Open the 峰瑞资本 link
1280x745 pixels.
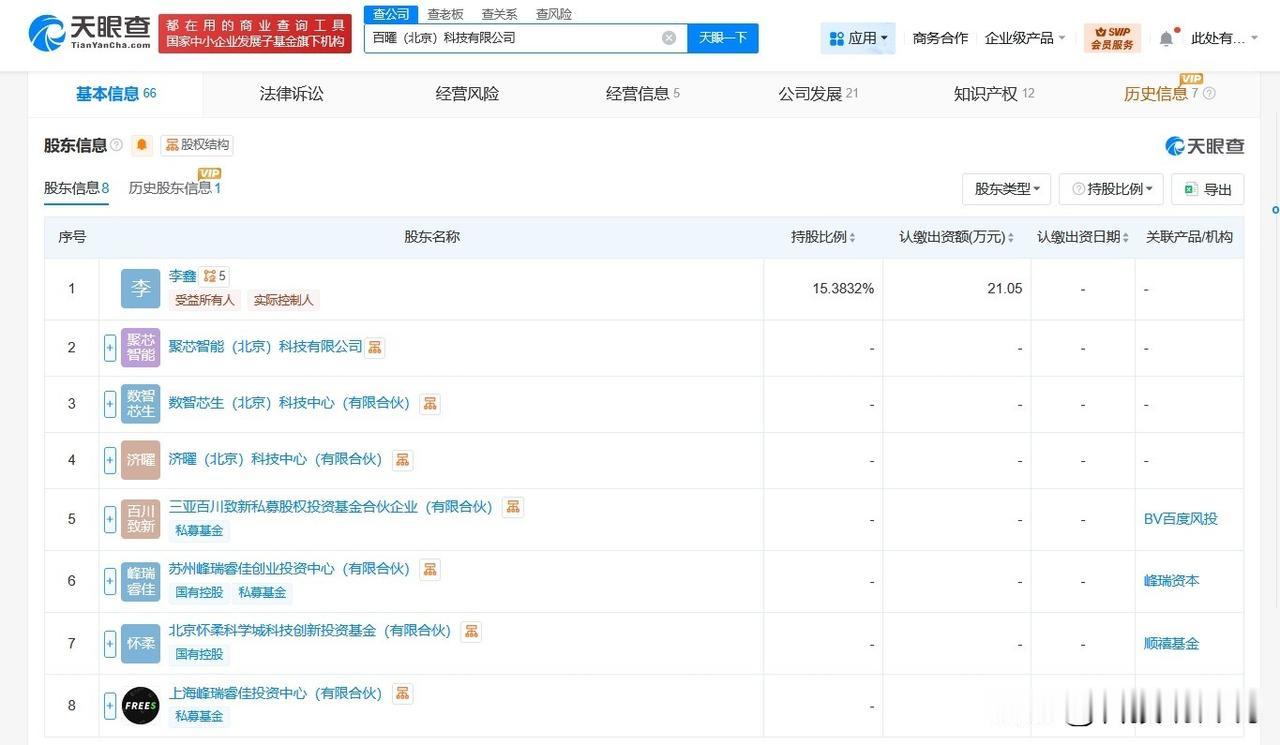click(1171, 581)
